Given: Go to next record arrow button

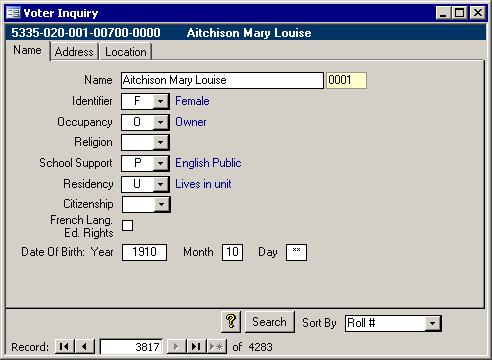Looking at the screenshot, I should point(176,347).
